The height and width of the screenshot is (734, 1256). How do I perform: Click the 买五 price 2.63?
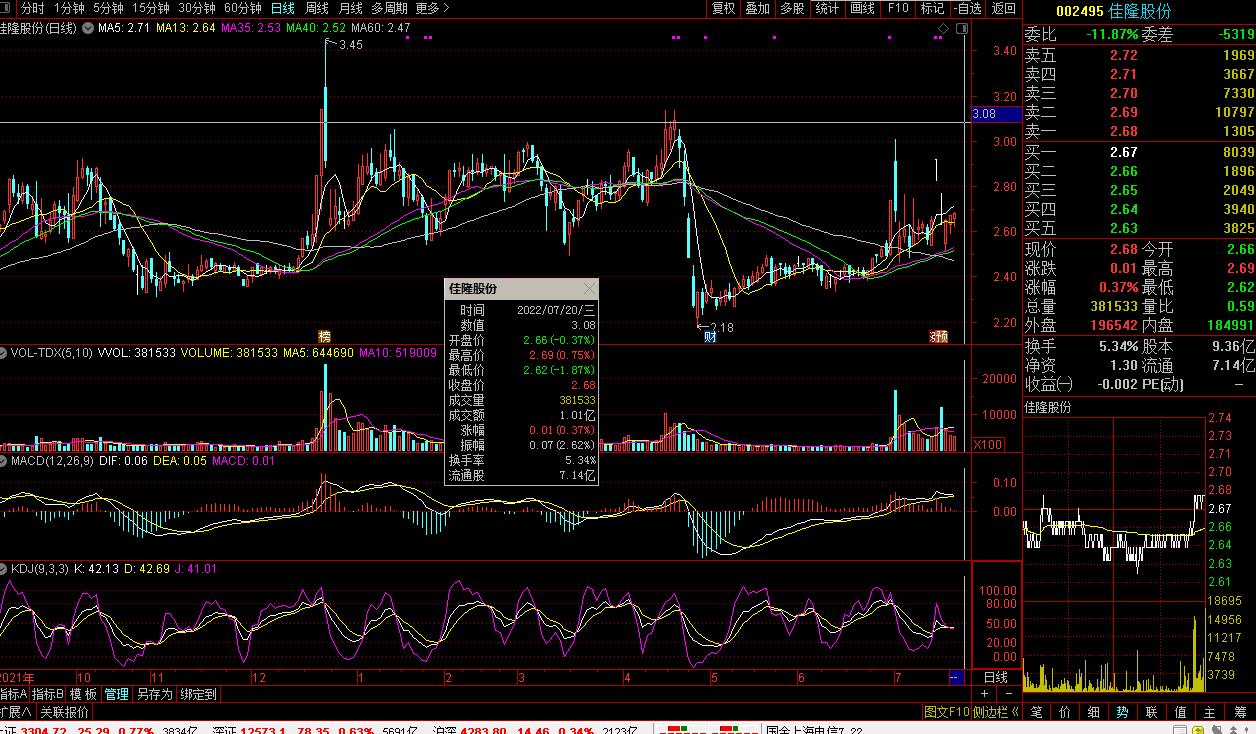(1124, 228)
